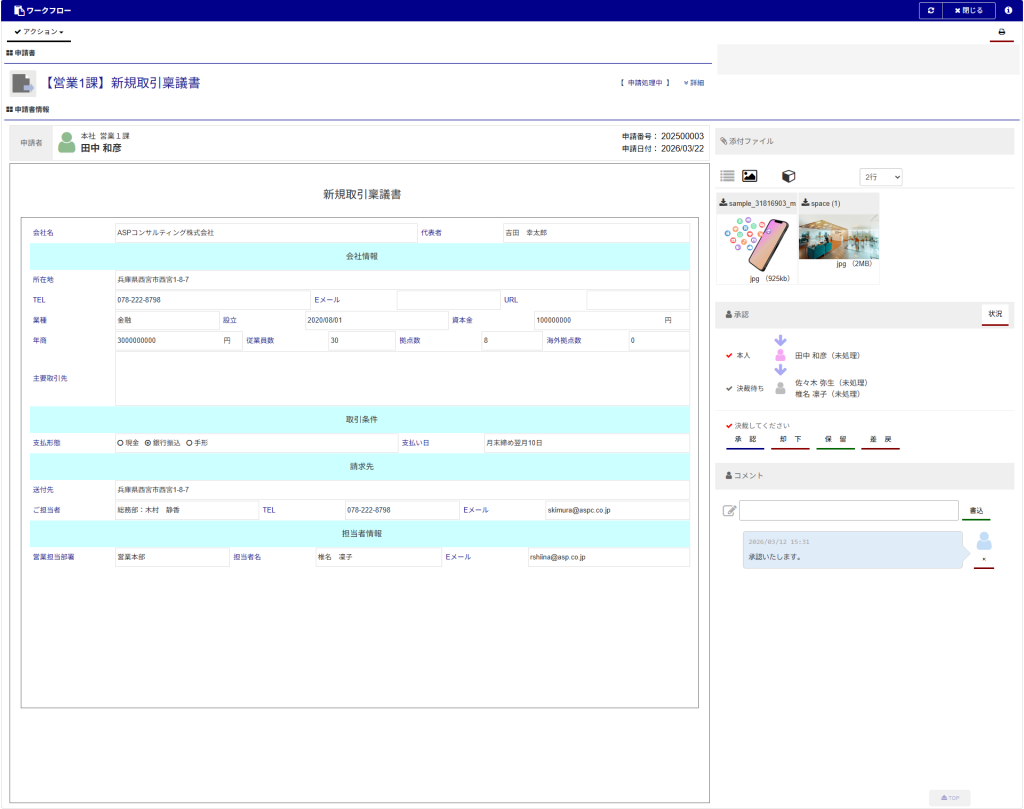Viewport: 1024px width, 809px height.
Task: Switch attachments to list view
Action: coord(727,176)
